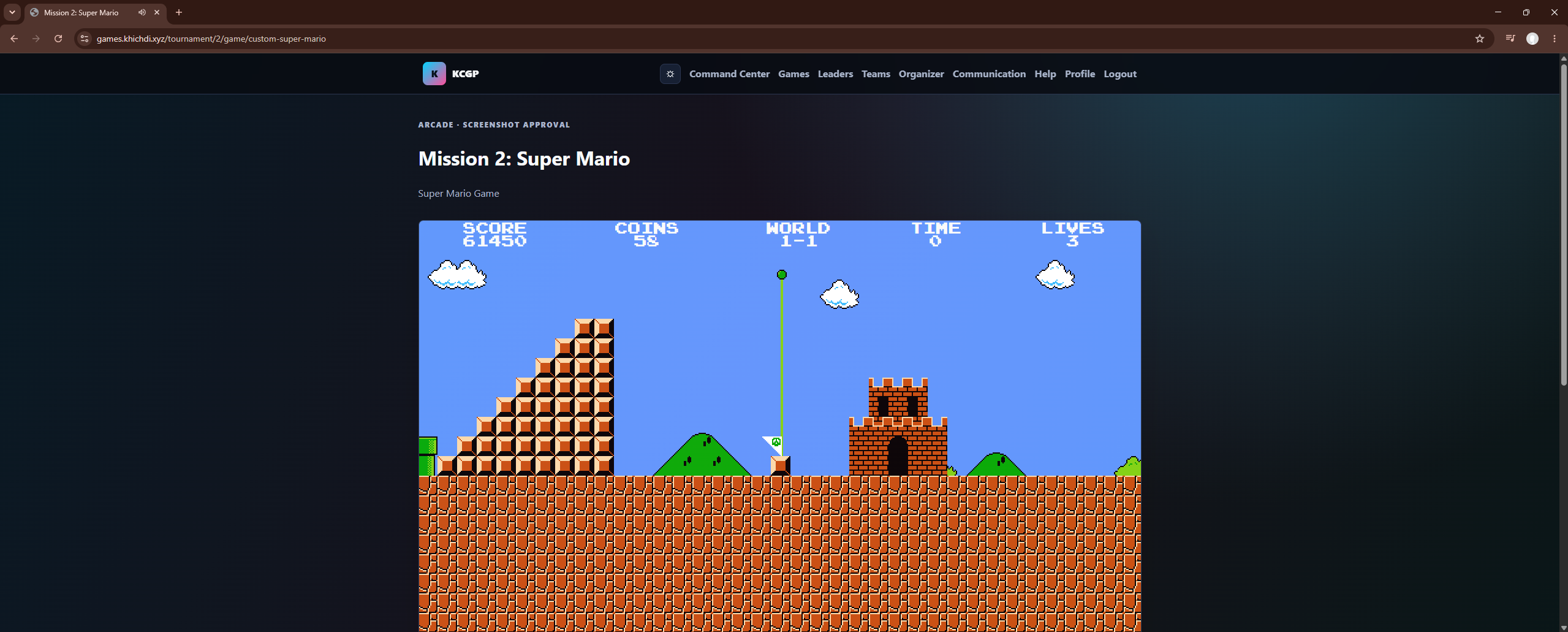Open the Leaders page
This screenshot has width=1568, height=632.
pos(835,74)
